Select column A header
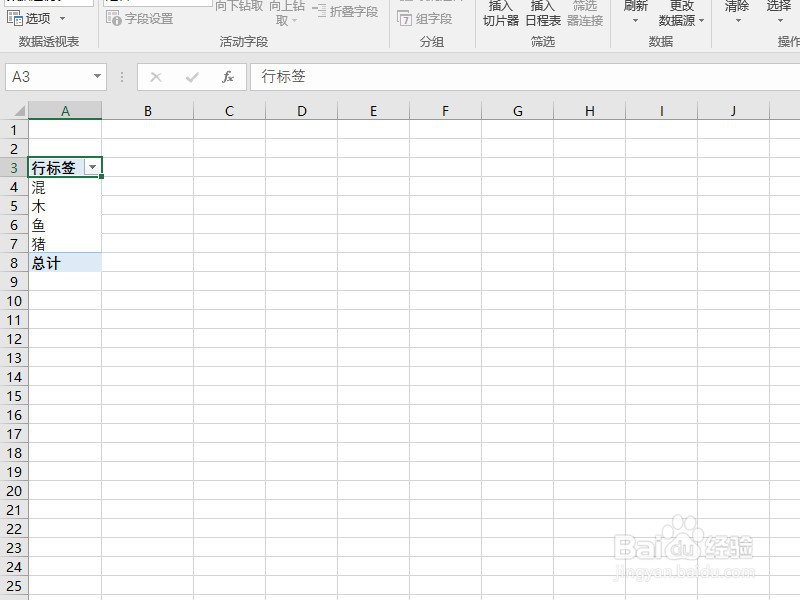The width and height of the screenshot is (800, 600). click(65, 111)
